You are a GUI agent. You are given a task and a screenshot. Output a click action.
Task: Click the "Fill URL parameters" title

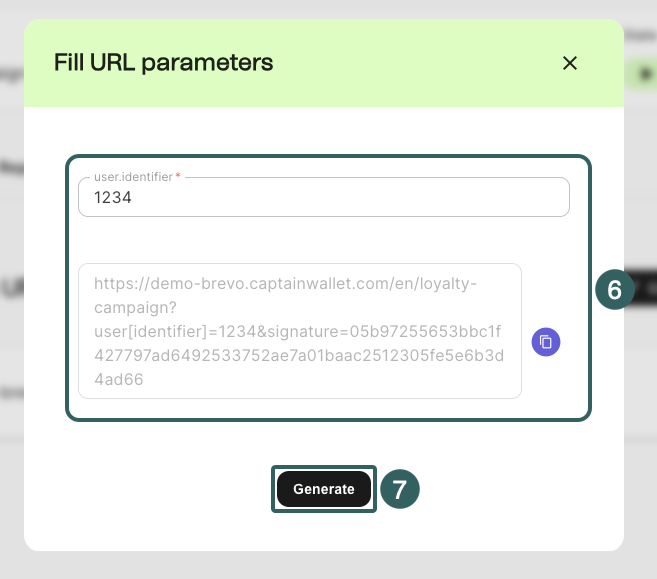163,63
